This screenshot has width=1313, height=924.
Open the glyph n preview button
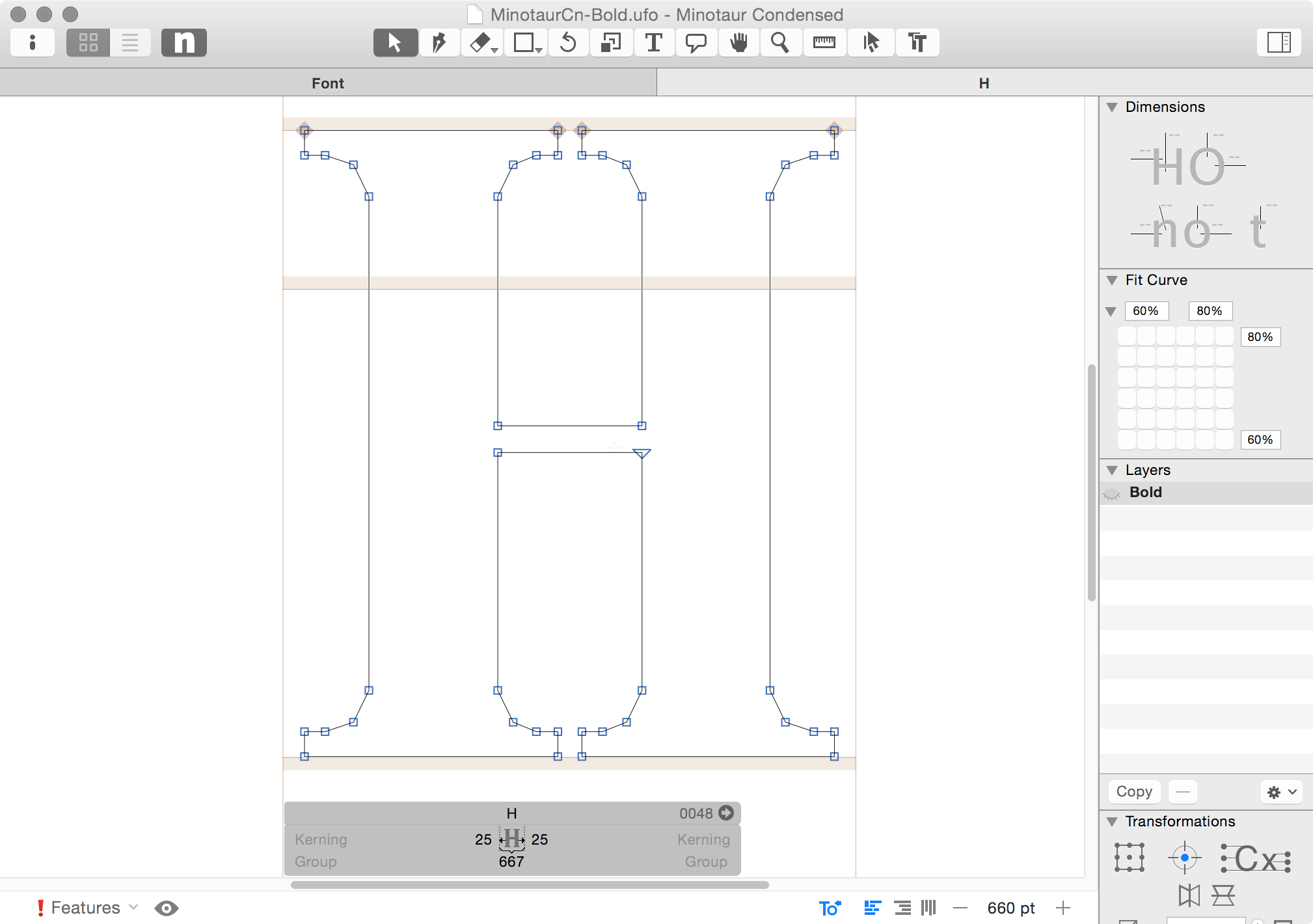point(184,43)
